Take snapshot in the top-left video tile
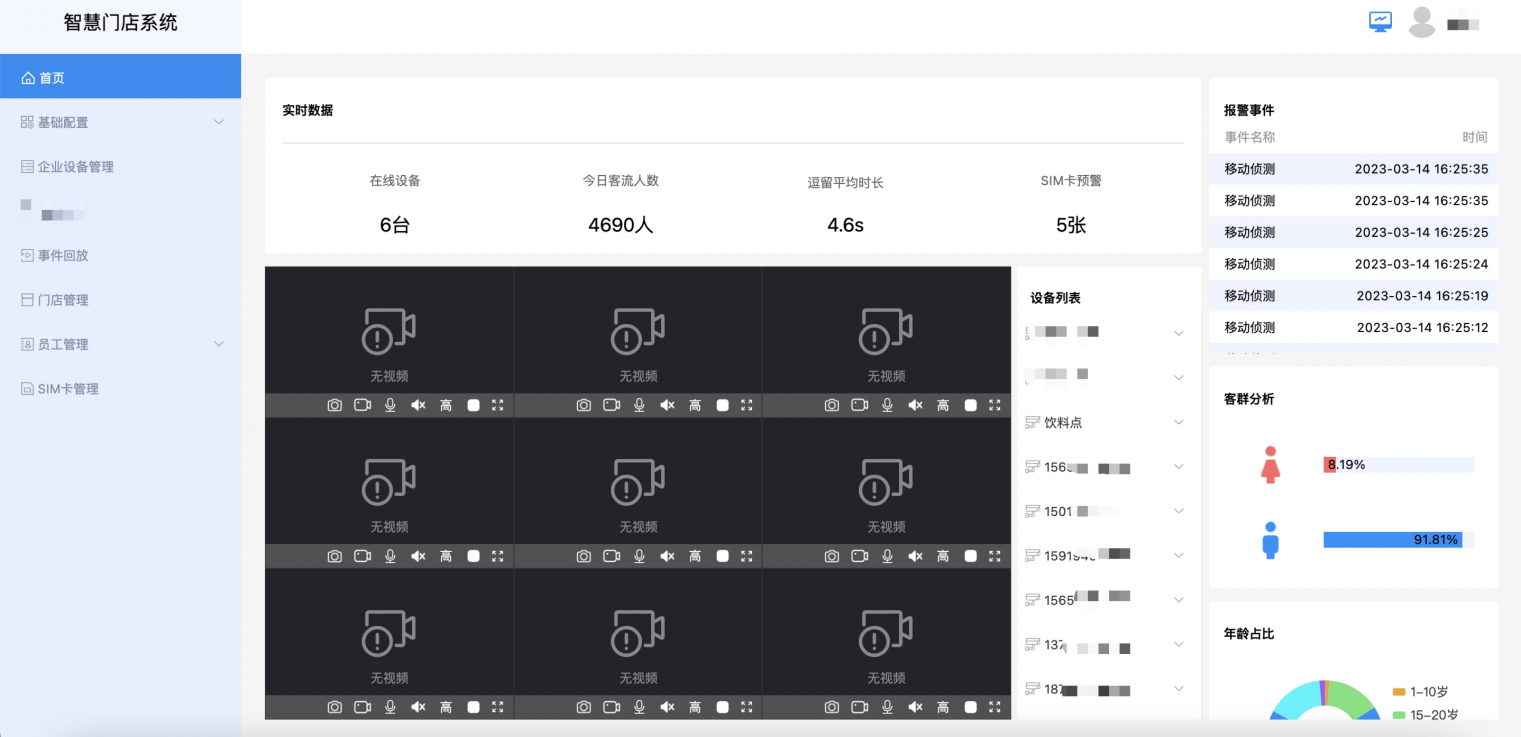 click(335, 405)
